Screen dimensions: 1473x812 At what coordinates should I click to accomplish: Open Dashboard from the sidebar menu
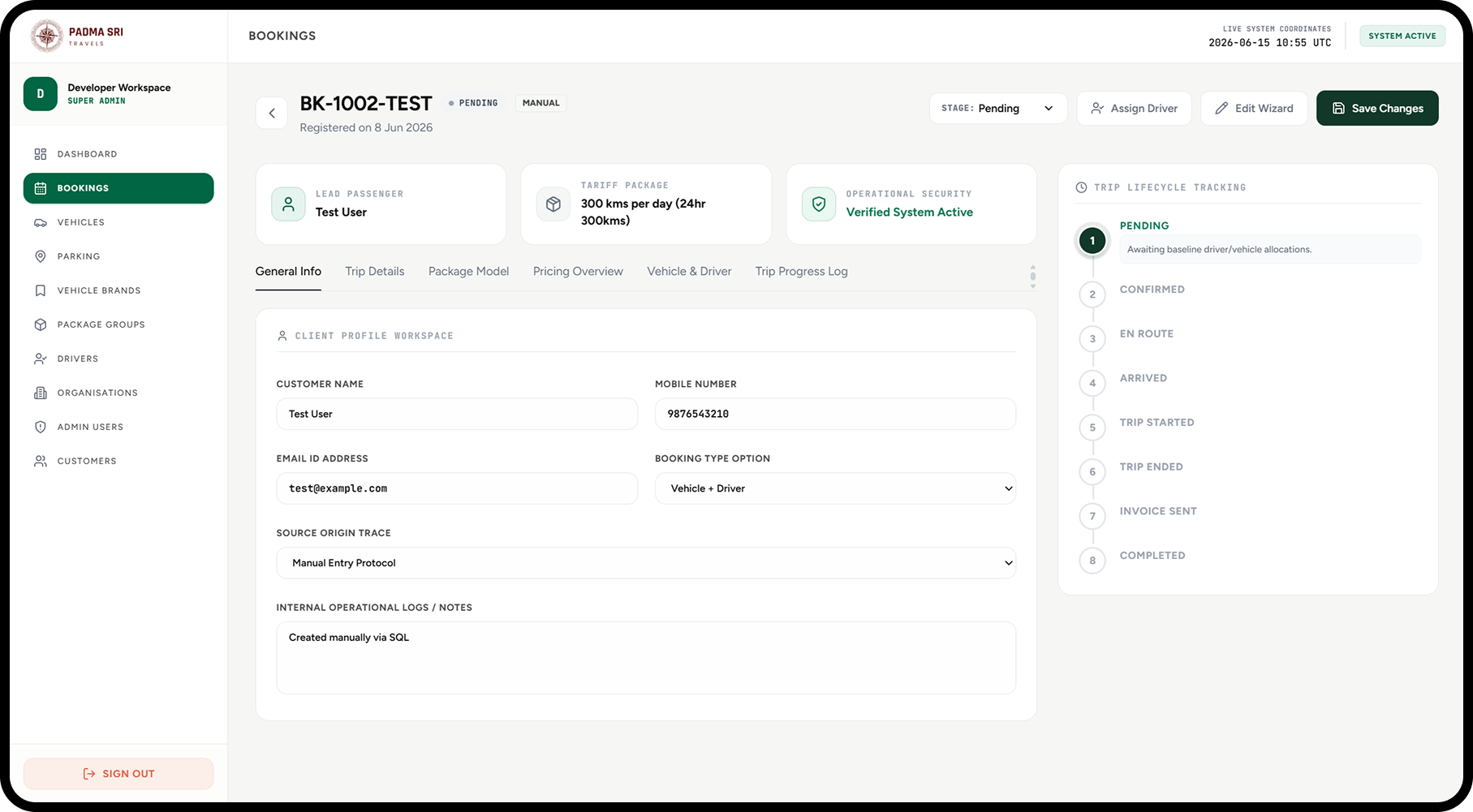point(118,154)
